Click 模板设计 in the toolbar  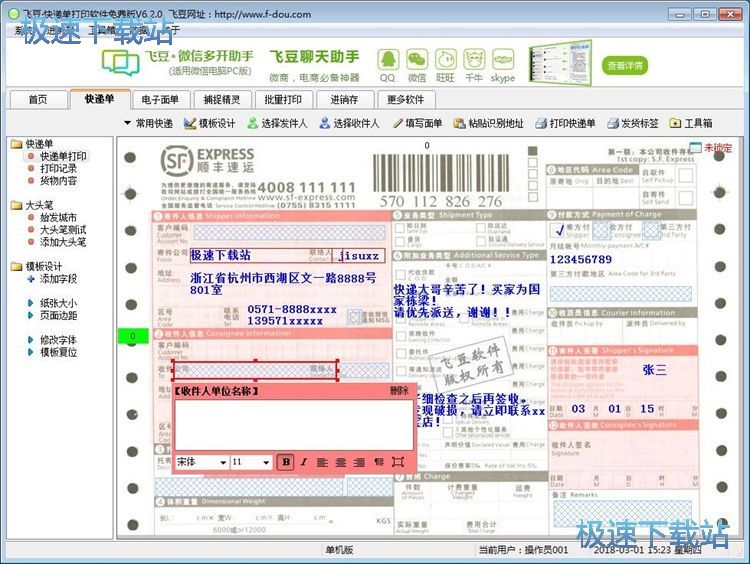(210, 123)
